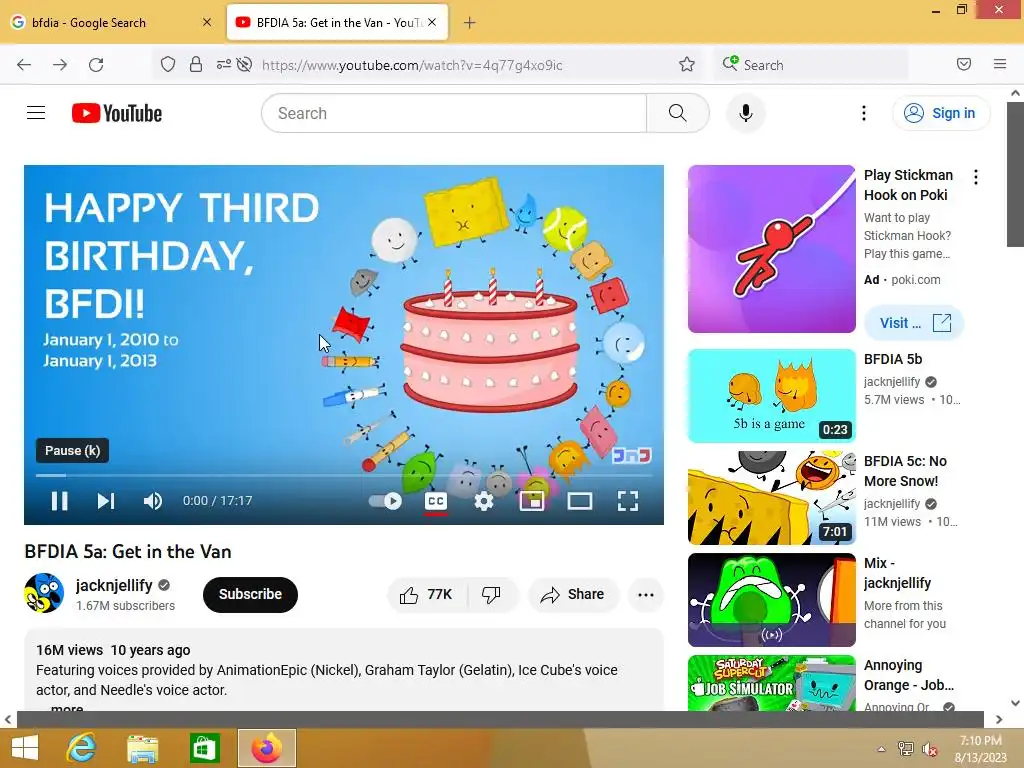The image size is (1024, 768).
Task: Click the YouTube search input field
Action: 454,113
